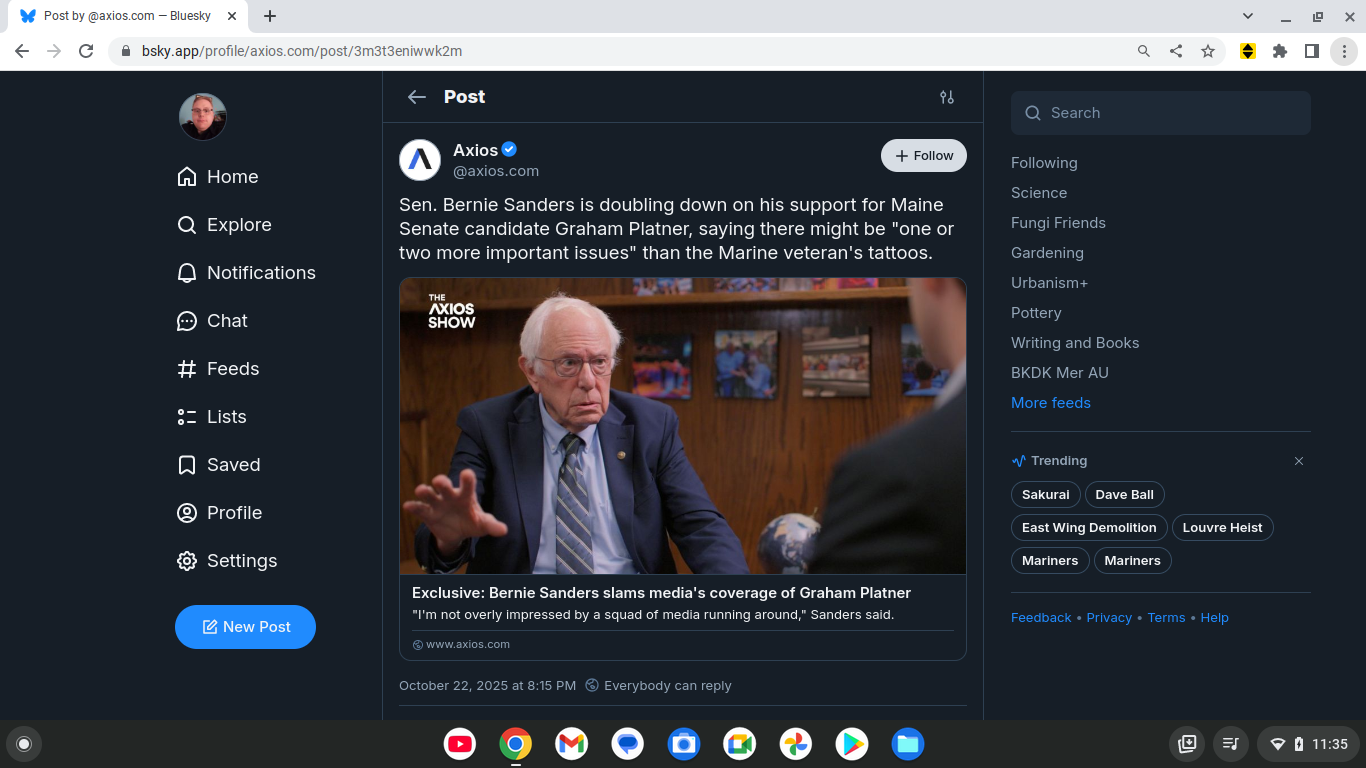Open tab search dropdown chevron

pos(1248,16)
